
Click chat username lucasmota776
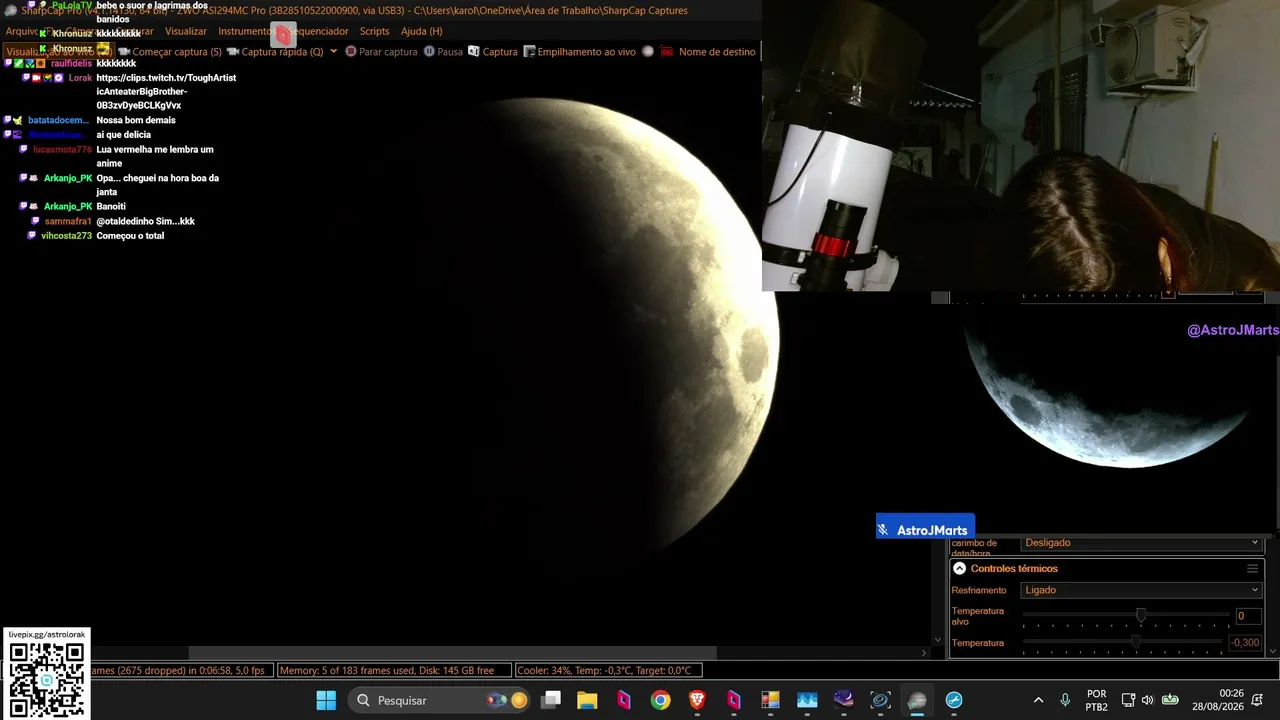pyautogui.click(x=62, y=150)
